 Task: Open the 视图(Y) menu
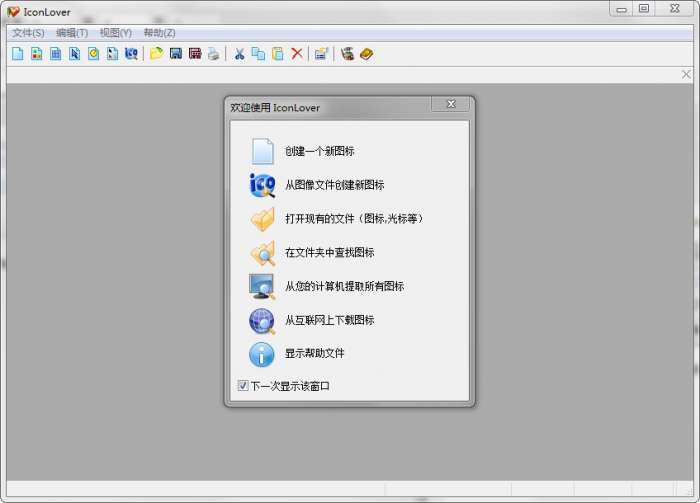point(116,33)
